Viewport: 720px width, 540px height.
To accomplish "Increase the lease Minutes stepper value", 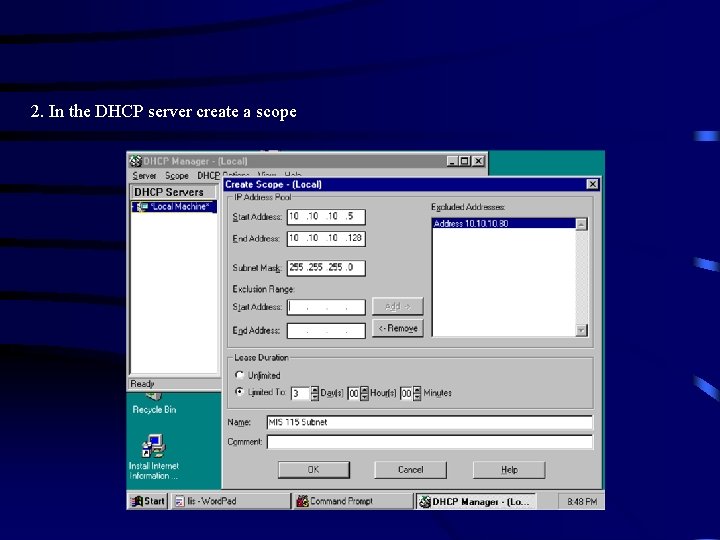I will pos(417,389).
